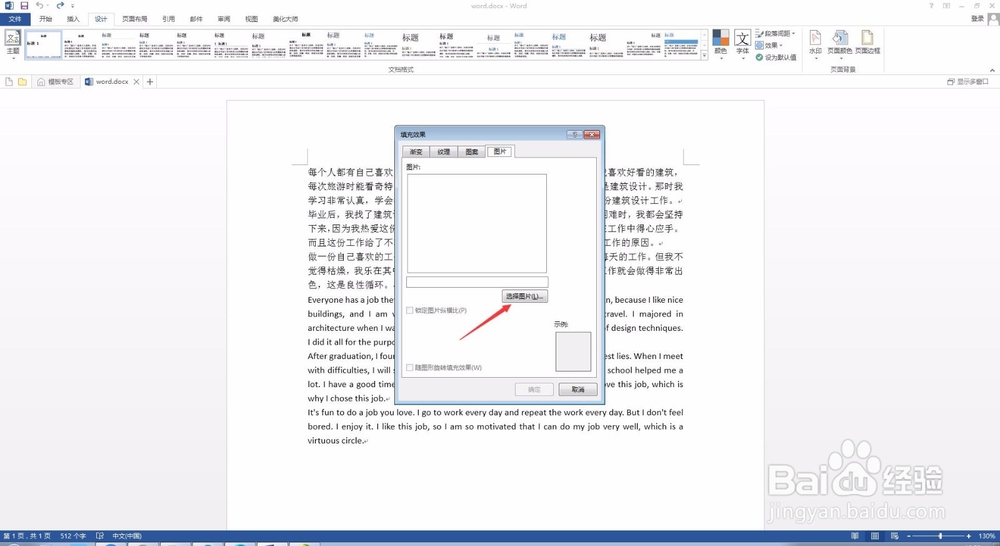Switch to the 审阅 ribbon tab
Image resolution: width=1000 pixels, height=546 pixels.
(223, 19)
